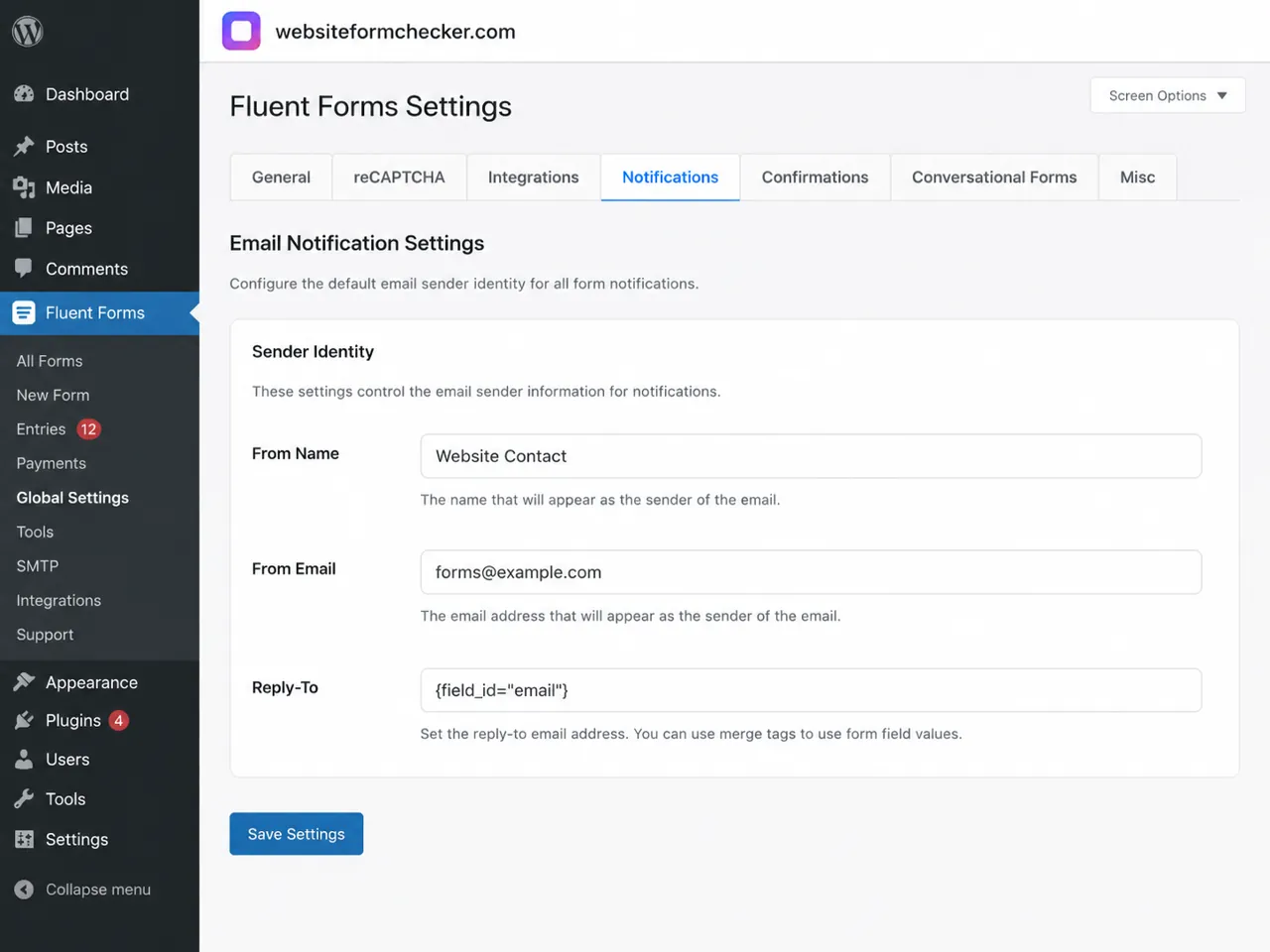Image resolution: width=1270 pixels, height=952 pixels.
Task: Click the WordPress logo icon
Action: 27,32
